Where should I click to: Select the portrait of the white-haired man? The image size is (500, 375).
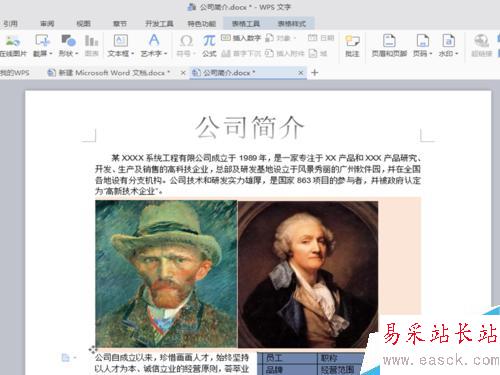[308, 274]
